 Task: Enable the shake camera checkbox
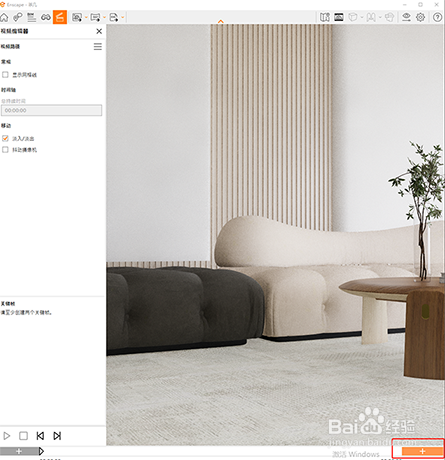(5, 150)
